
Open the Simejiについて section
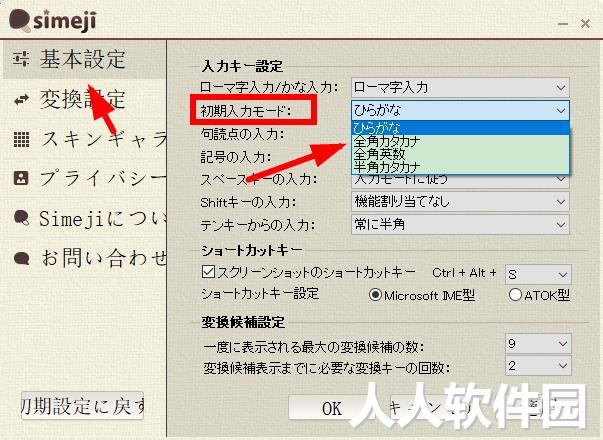point(85,218)
